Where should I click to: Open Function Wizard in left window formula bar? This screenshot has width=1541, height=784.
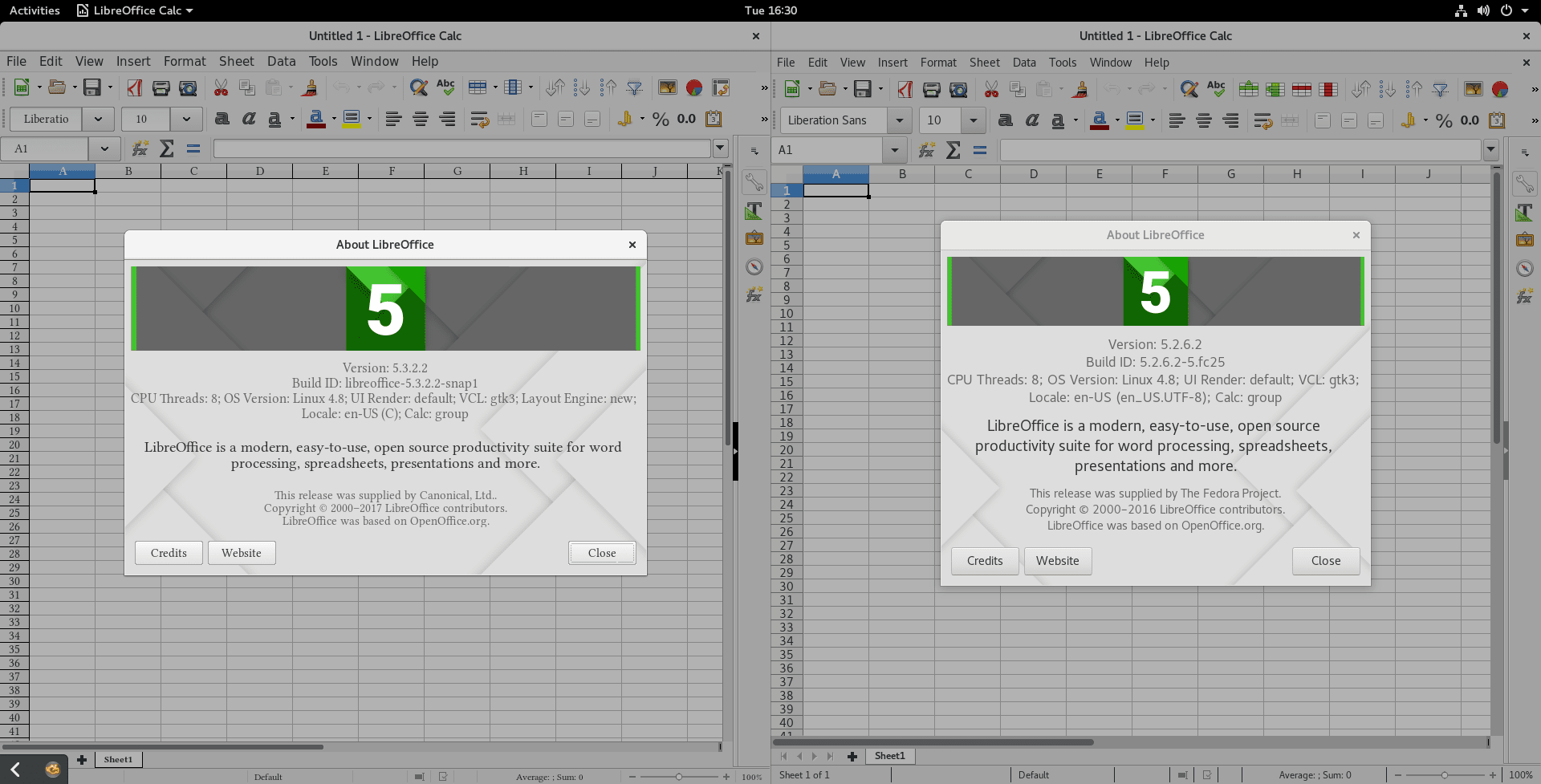(x=140, y=148)
